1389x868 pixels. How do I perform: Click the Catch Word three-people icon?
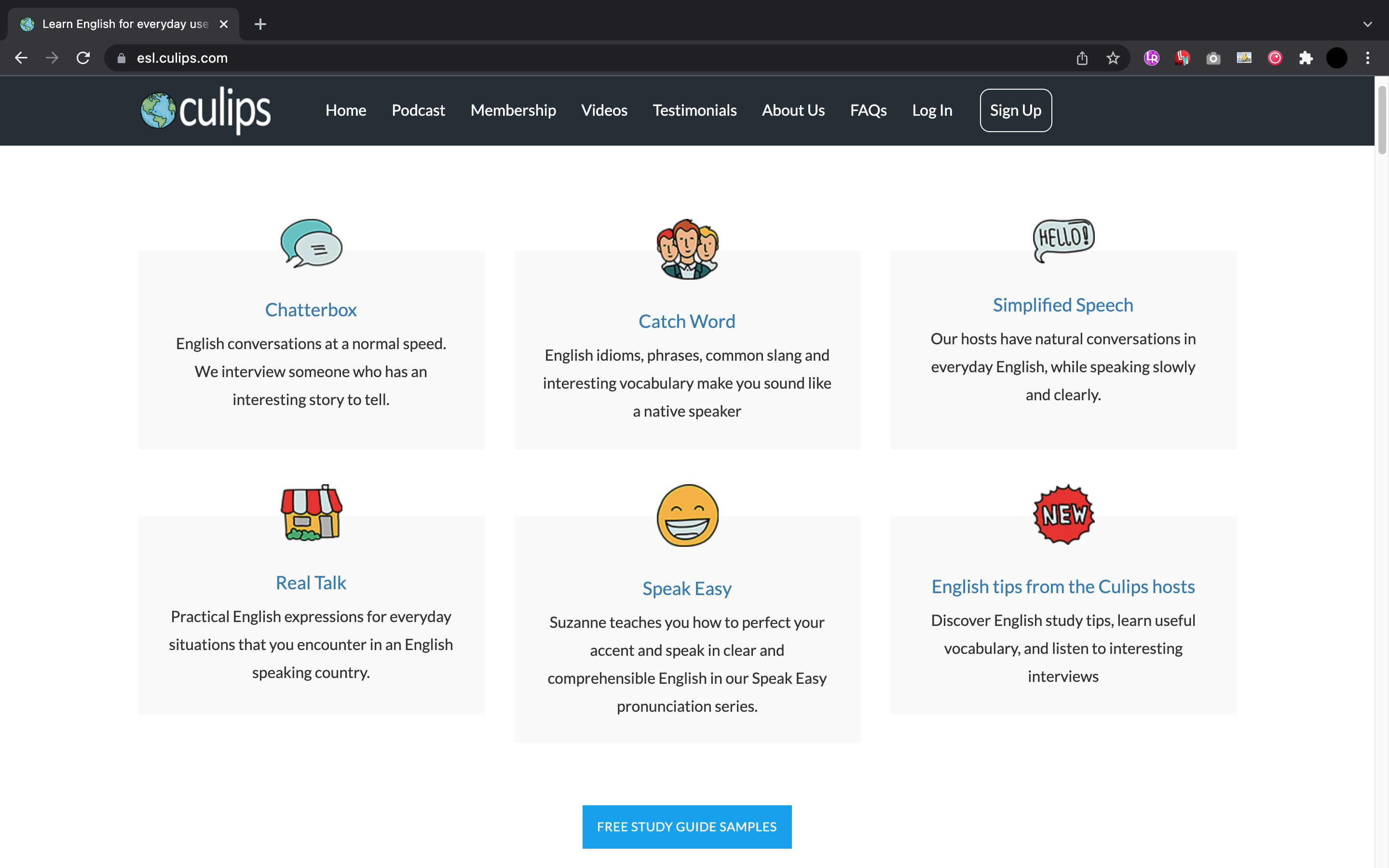click(687, 249)
